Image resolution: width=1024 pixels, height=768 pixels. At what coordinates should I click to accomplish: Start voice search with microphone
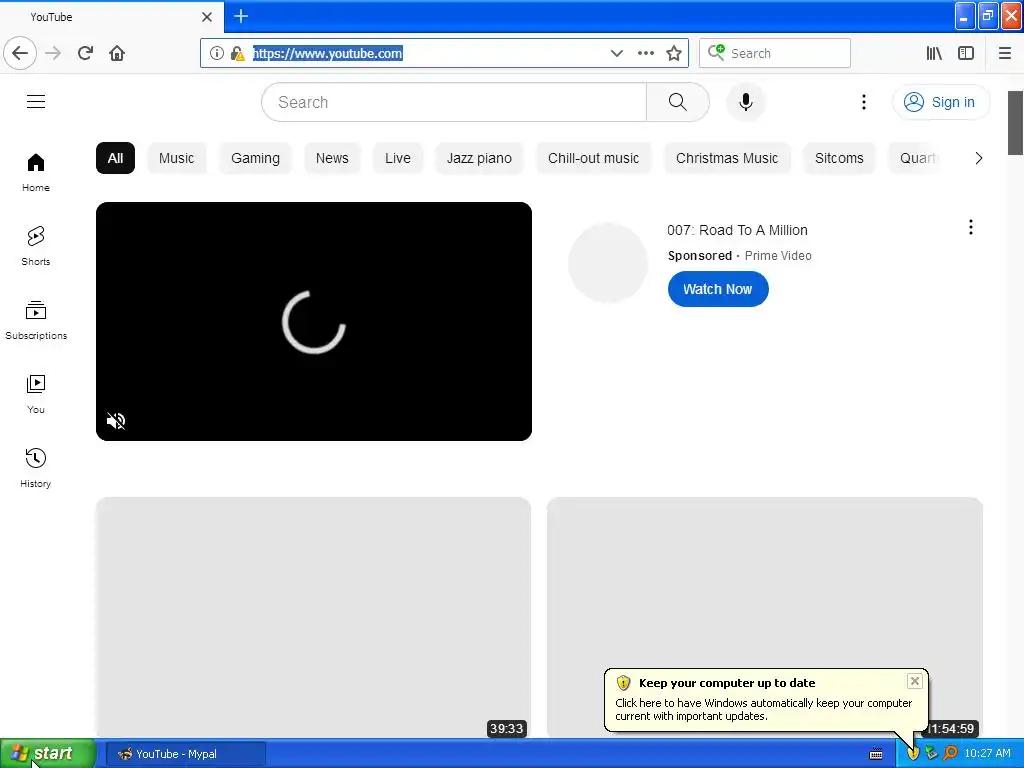(x=746, y=102)
